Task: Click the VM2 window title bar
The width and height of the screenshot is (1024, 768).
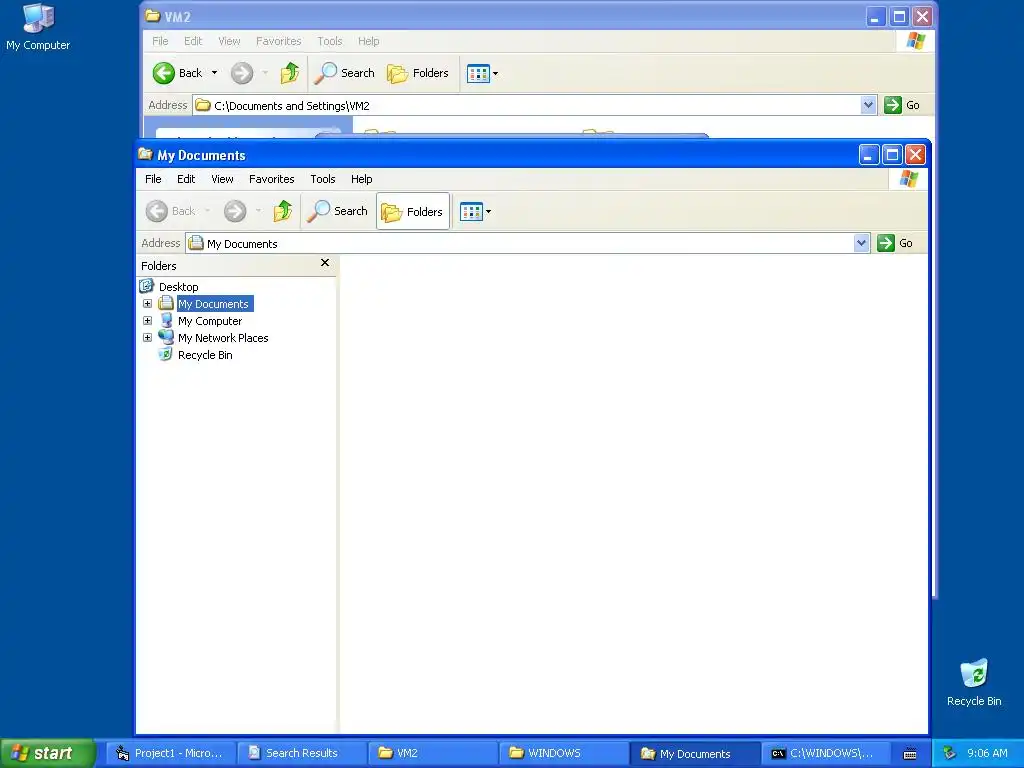Action: 503,16
